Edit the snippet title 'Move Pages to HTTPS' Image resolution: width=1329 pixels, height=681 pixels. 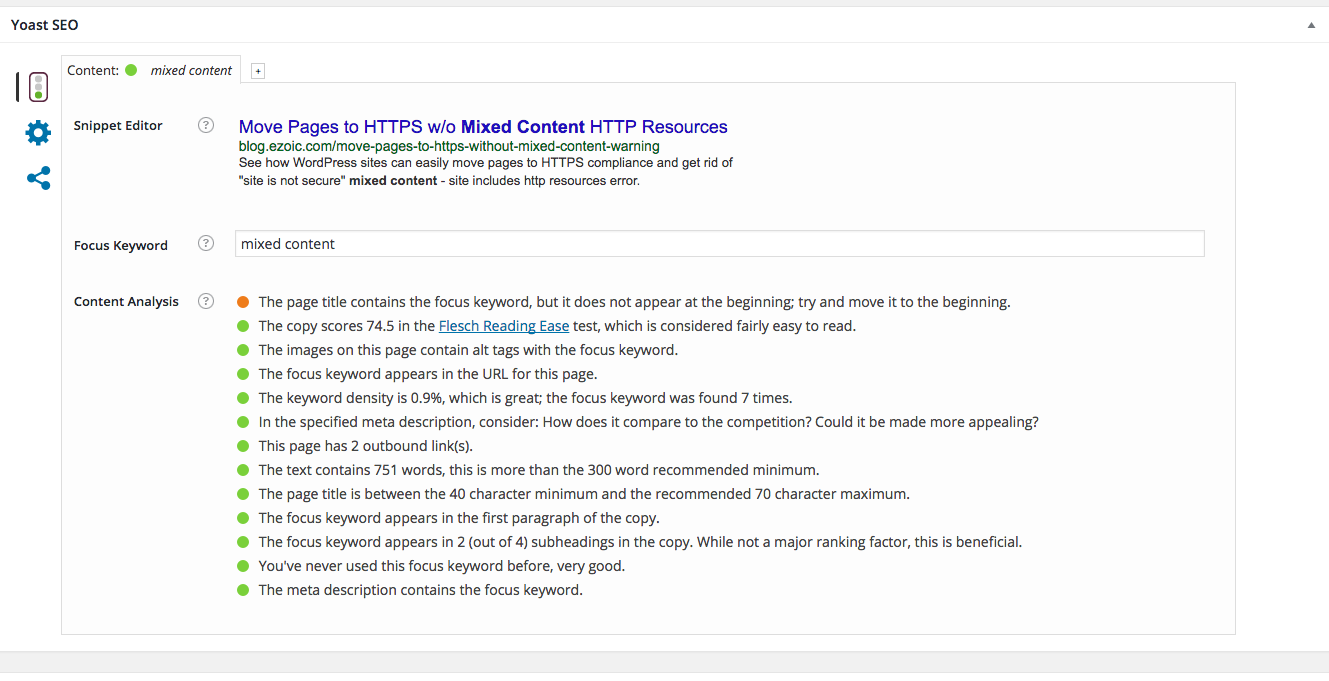coord(483,127)
